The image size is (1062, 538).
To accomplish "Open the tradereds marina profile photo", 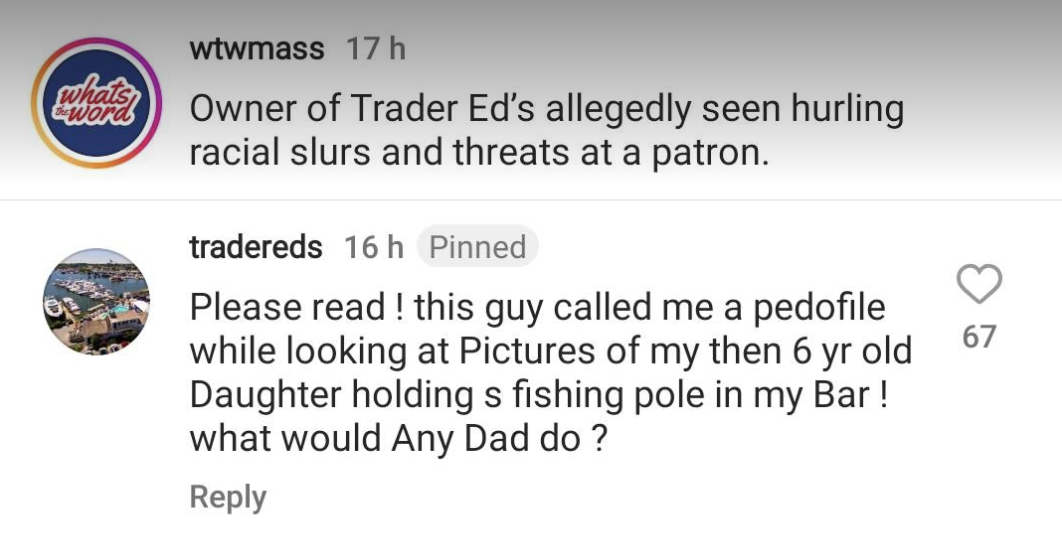I will click(x=96, y=301).
